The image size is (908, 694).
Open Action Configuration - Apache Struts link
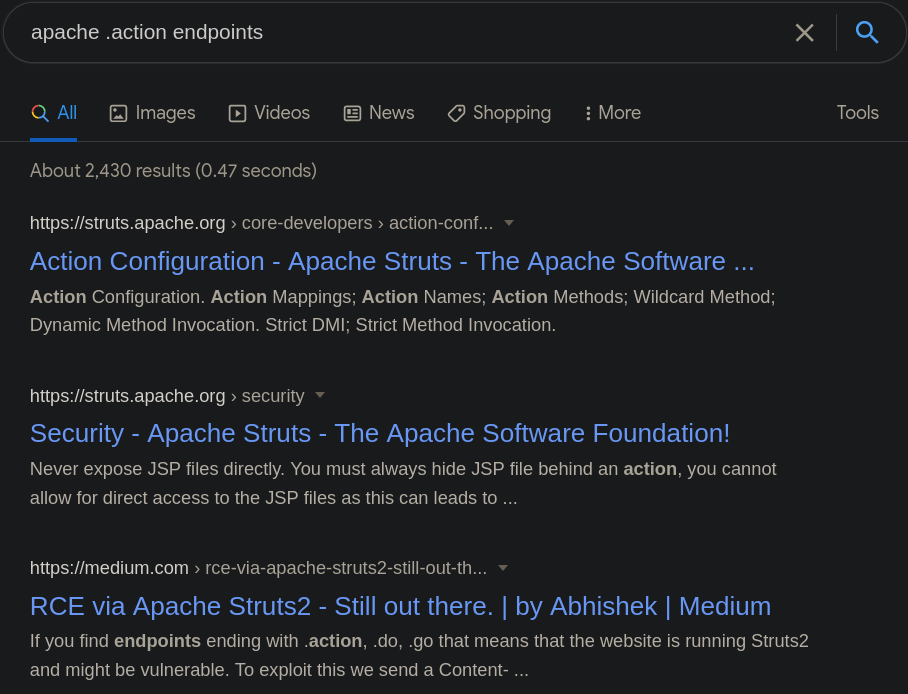392,261
